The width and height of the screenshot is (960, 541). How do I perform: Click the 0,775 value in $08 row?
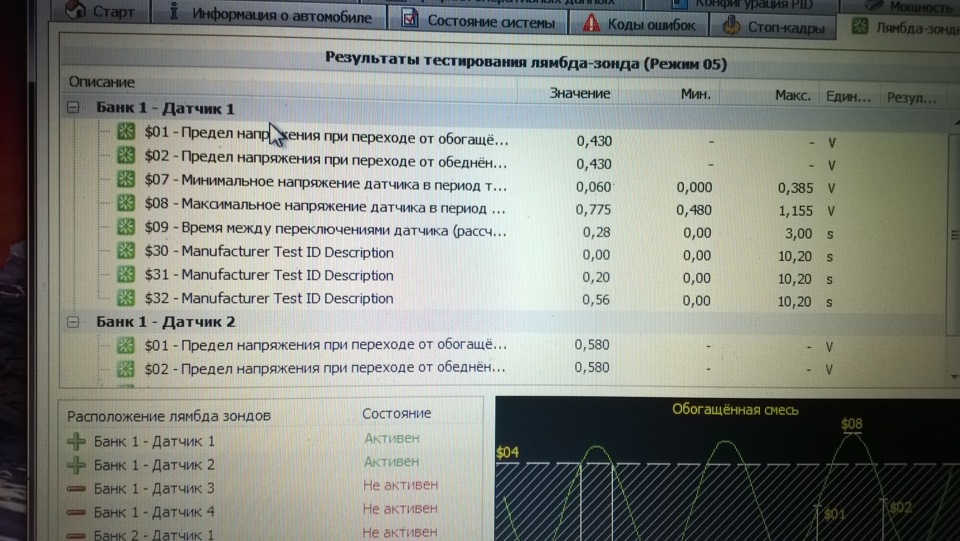593,209
